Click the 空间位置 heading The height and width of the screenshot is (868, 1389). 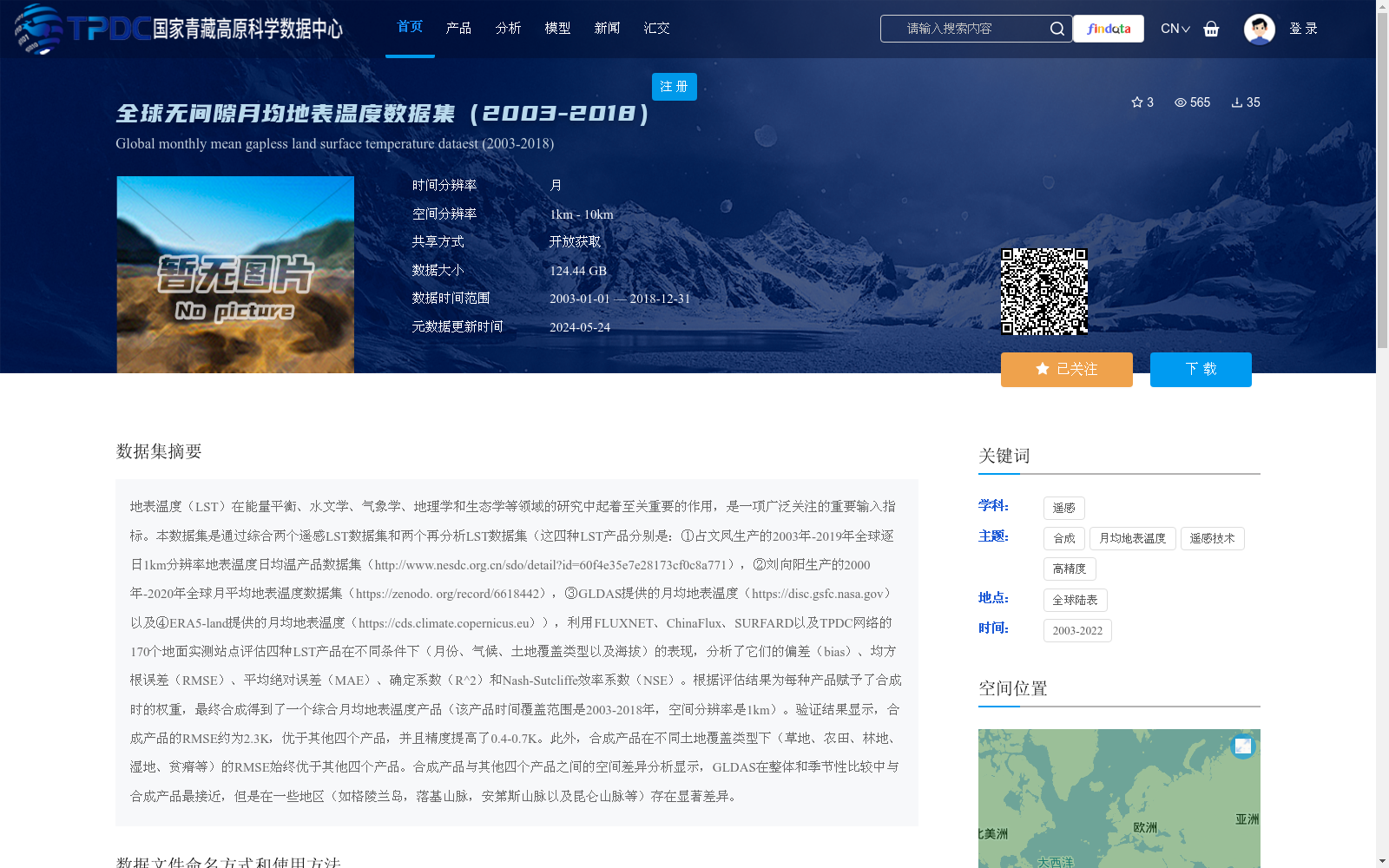1013,688
